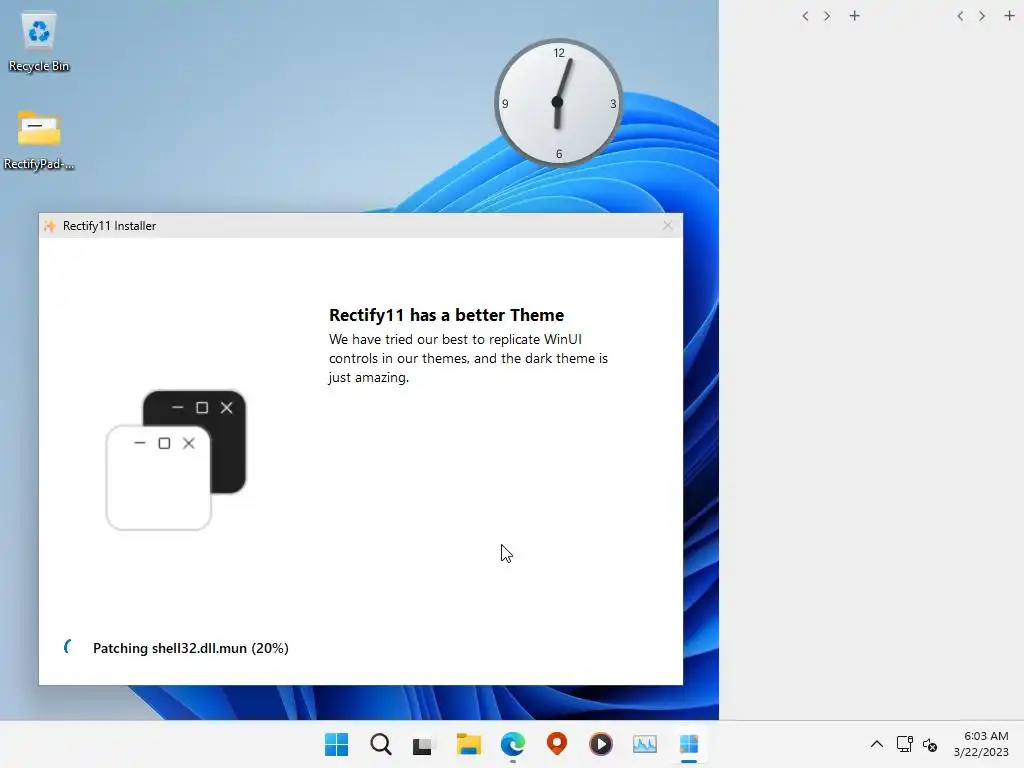Click the 'Rectify11 Installer' window title text

point(109,226)
